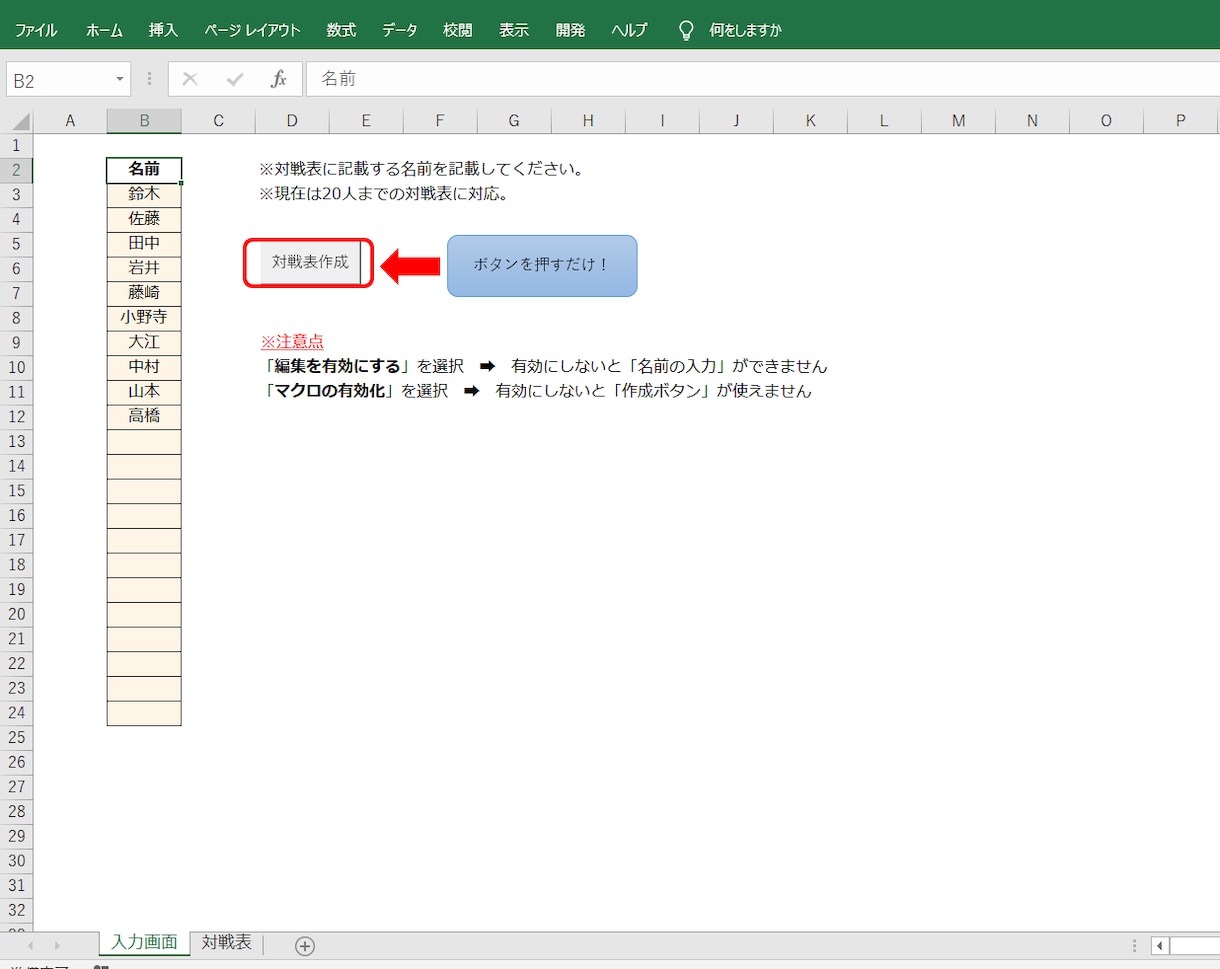Switch to the 数式 tab

tap(341, 30)
